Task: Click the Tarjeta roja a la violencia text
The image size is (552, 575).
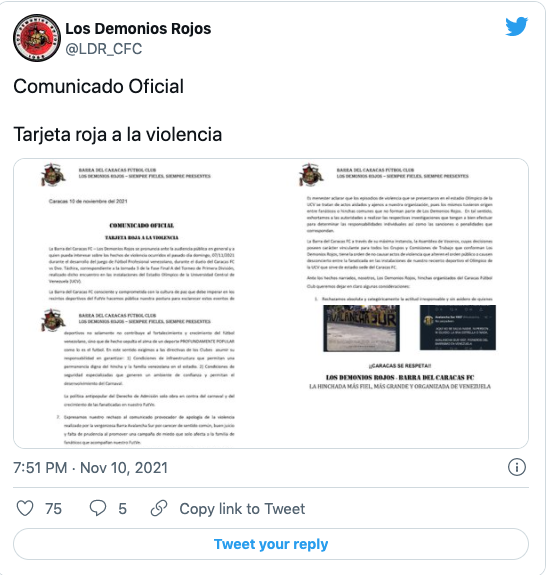Action: [x=118, y=134]
